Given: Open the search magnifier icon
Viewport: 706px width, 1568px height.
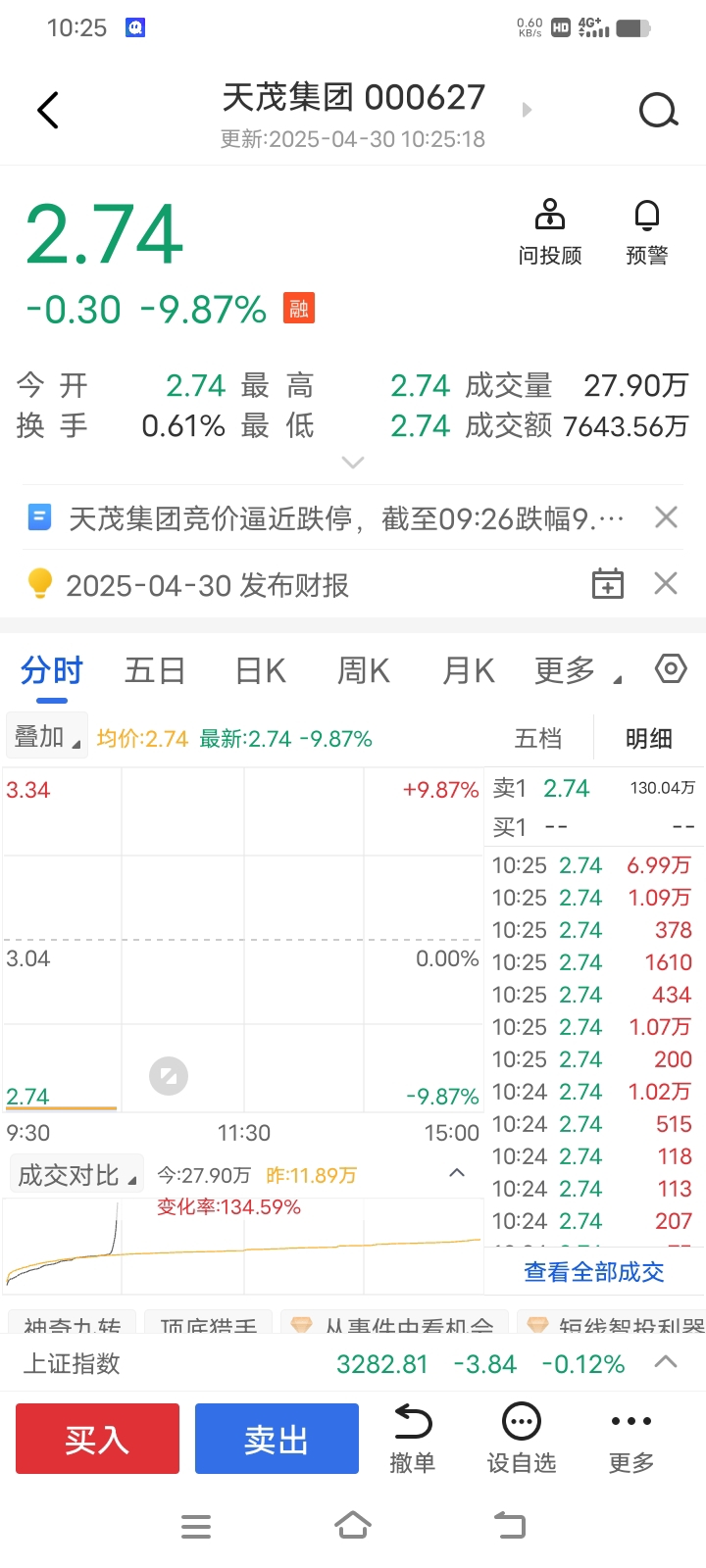Looking at the screenshot, I should (x=658, y=110).
